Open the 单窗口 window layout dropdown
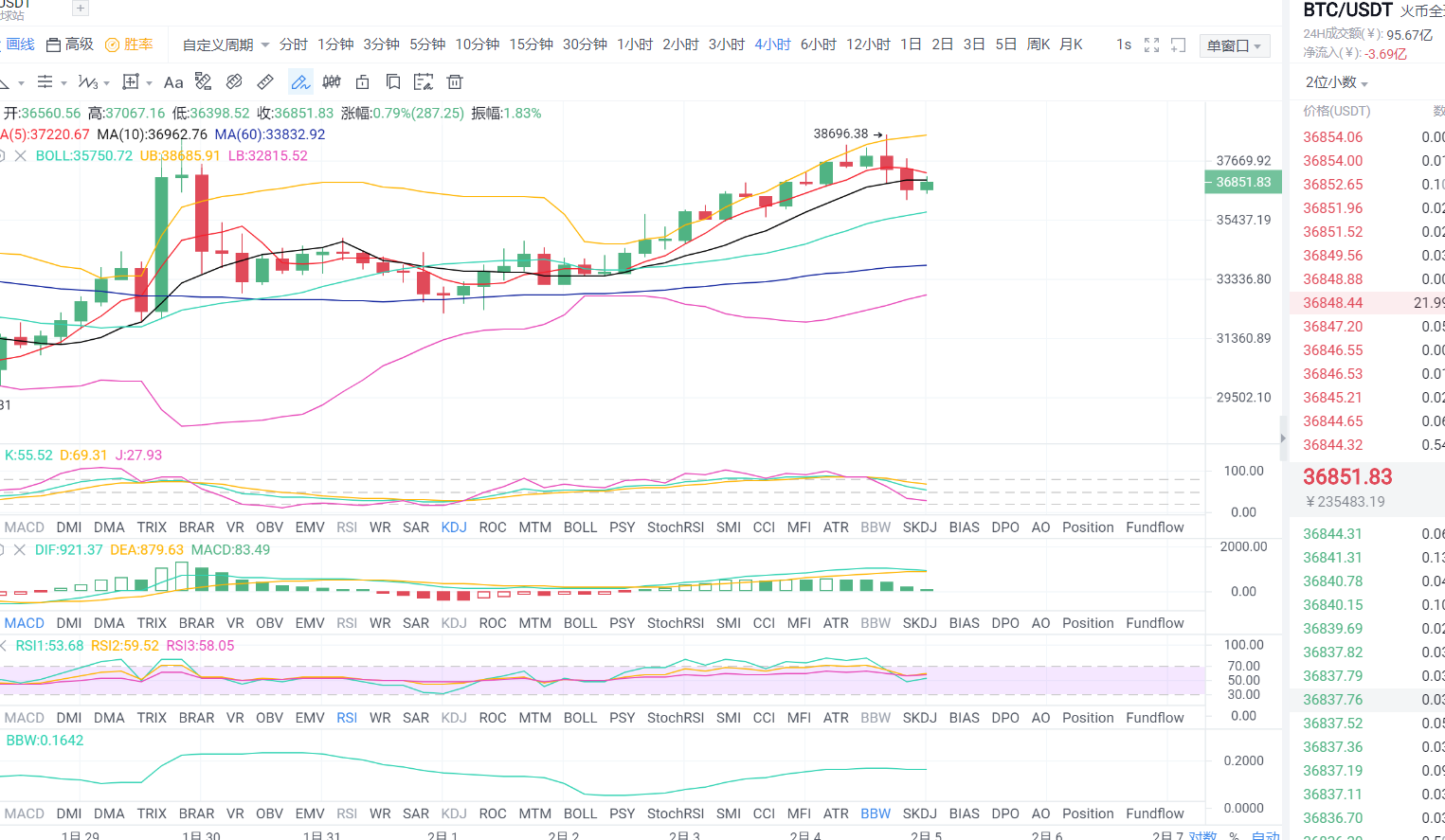Screen dimensions: 1445x840 coord(1234,45)
